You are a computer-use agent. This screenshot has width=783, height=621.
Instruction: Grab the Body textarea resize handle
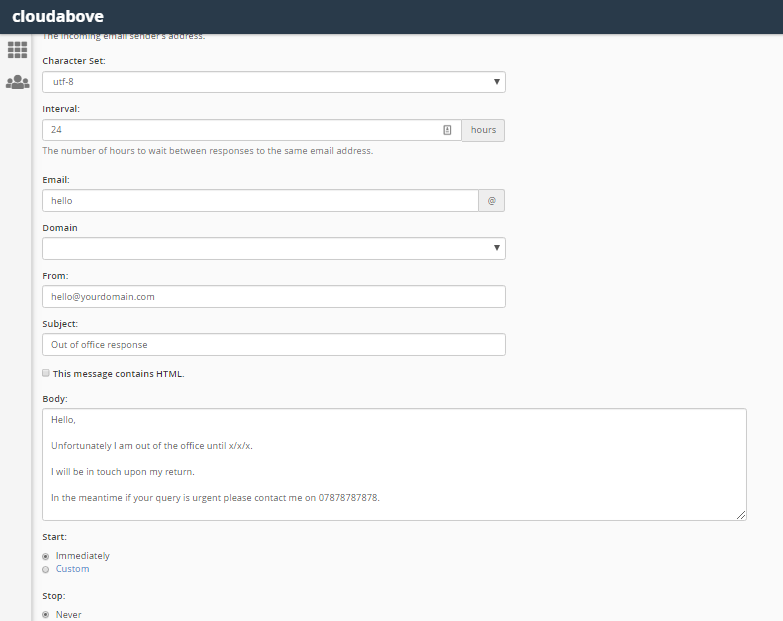coord(741,515)
